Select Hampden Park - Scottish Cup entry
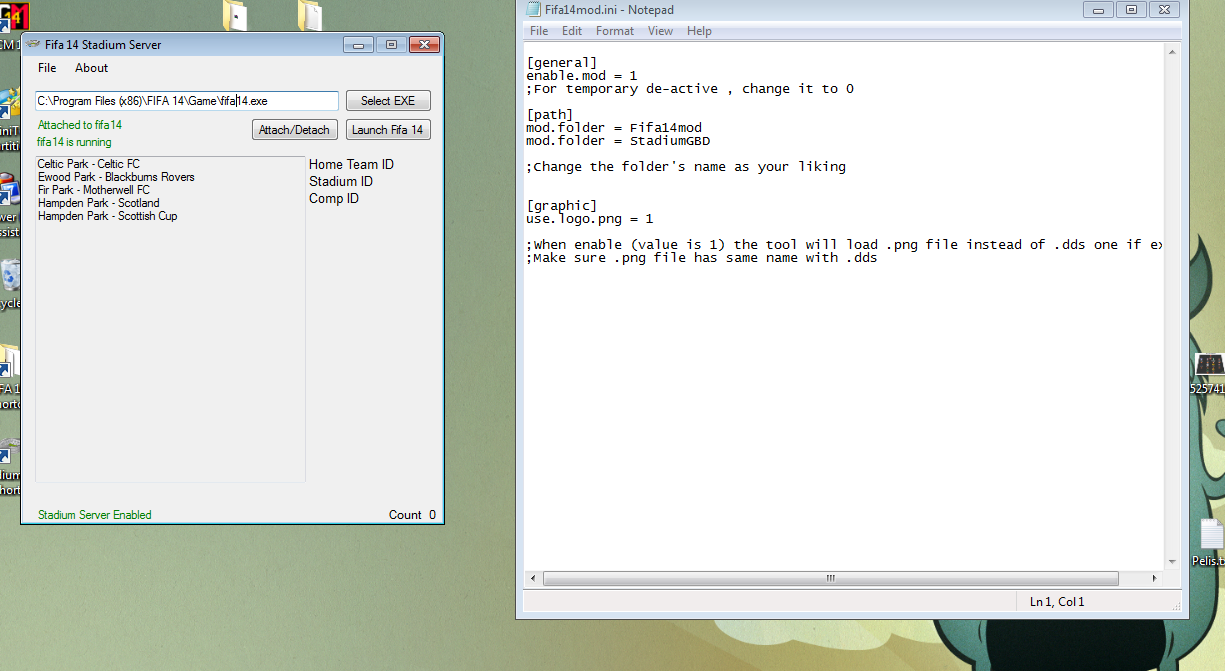This screenshot has width=1225, height=671. click(108, 216)
